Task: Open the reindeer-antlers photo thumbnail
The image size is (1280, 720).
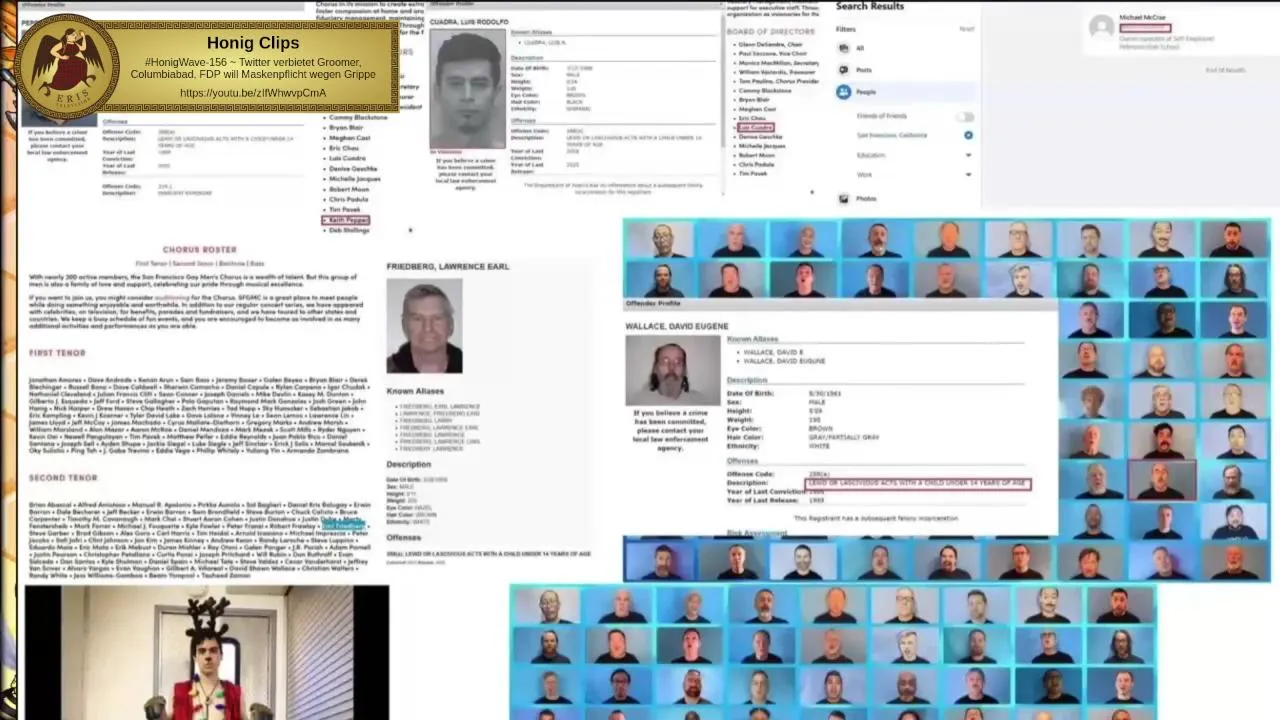Action: point(206,652)
